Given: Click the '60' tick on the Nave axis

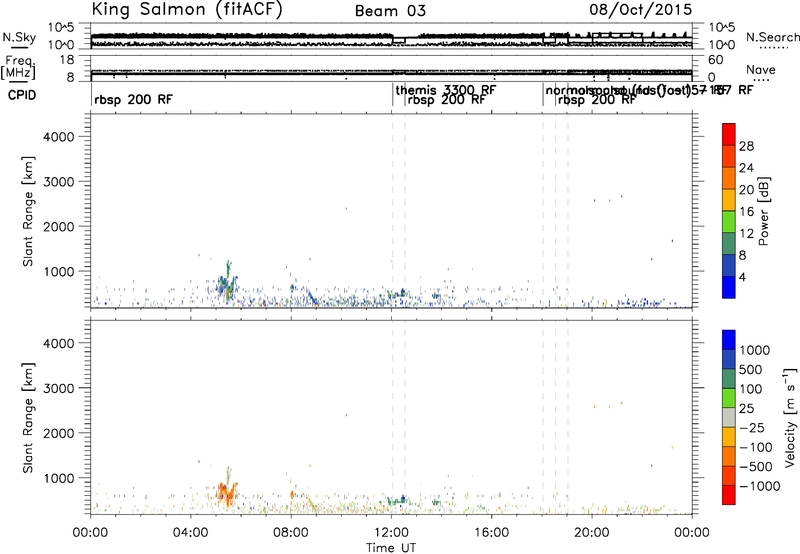Looking at the screenshot, I should point(716,60).
